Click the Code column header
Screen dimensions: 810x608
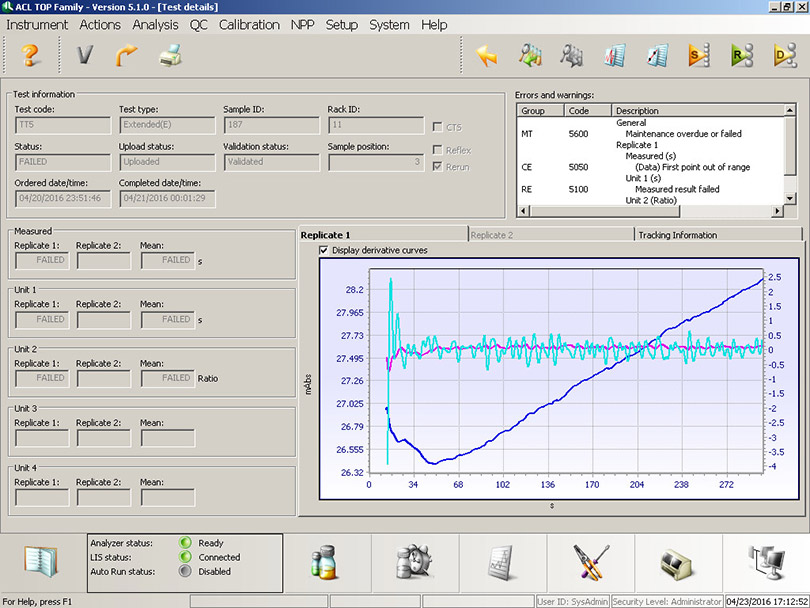588,111
